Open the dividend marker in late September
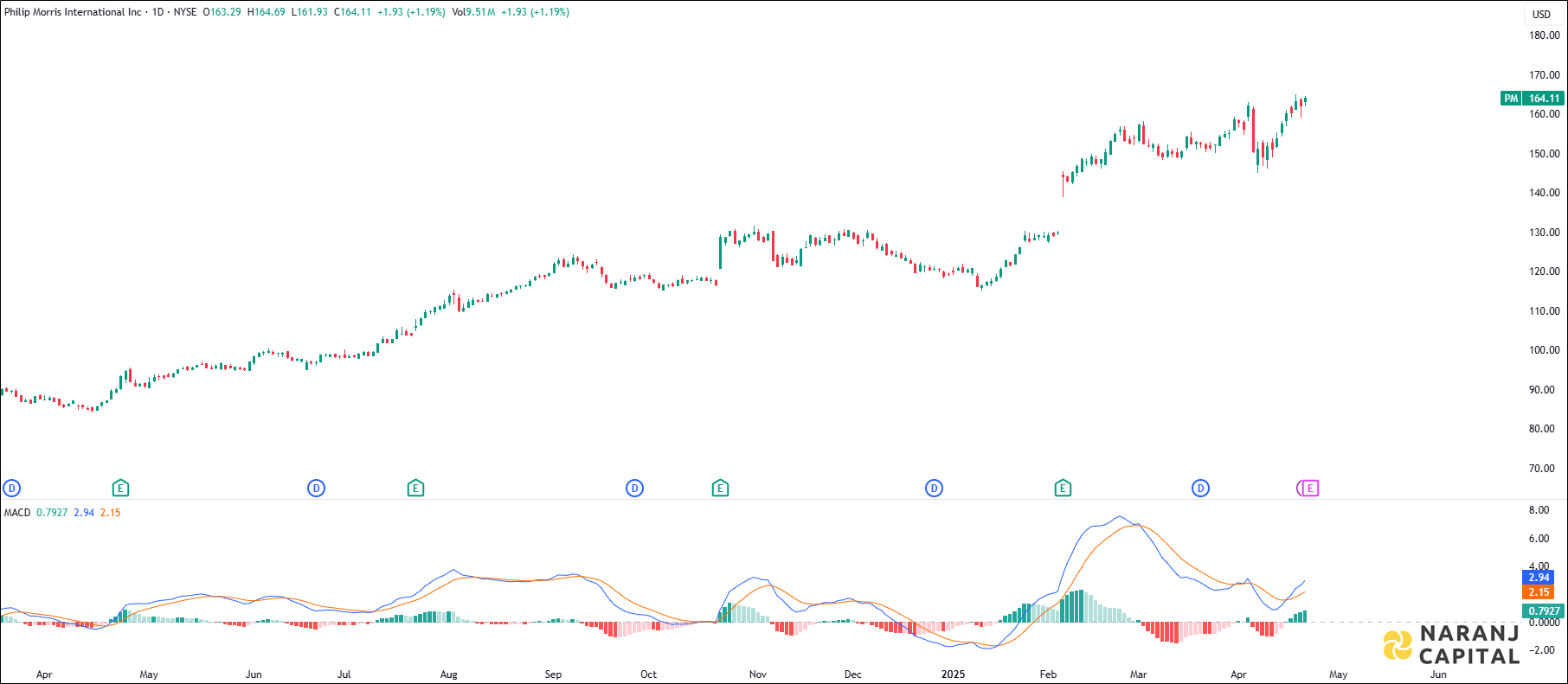Screen dimensions: 1568x684 pyautogui.click(x=635, y=489)
